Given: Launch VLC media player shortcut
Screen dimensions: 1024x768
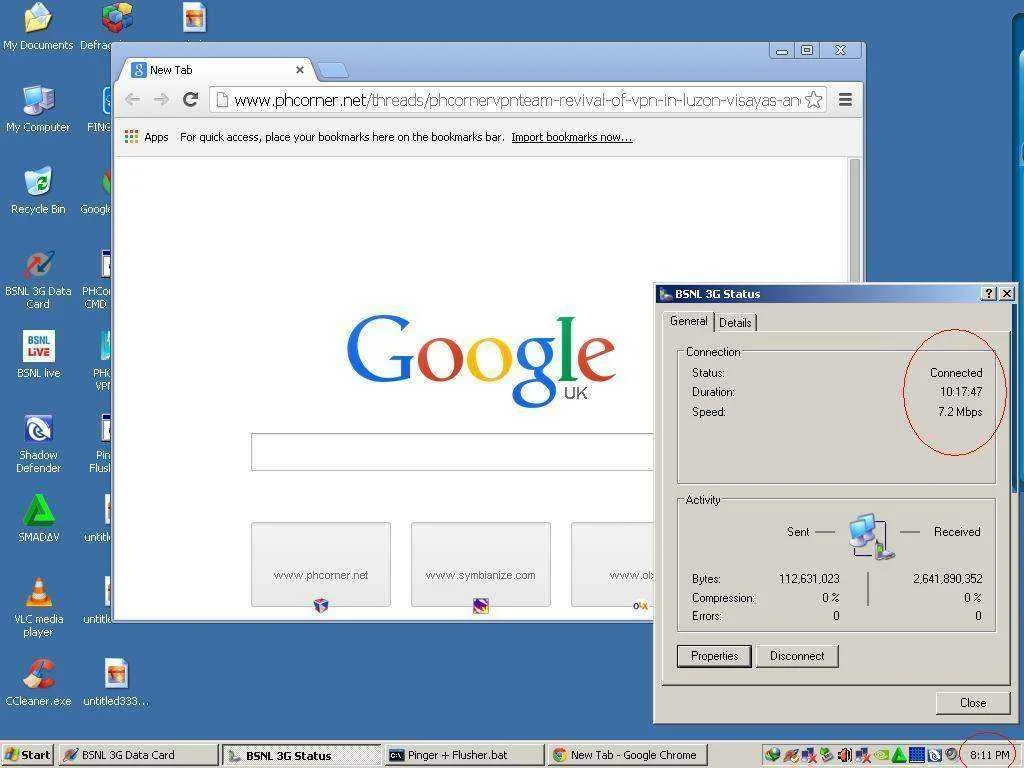Looking at the screenshot, I should coord(38,607).
